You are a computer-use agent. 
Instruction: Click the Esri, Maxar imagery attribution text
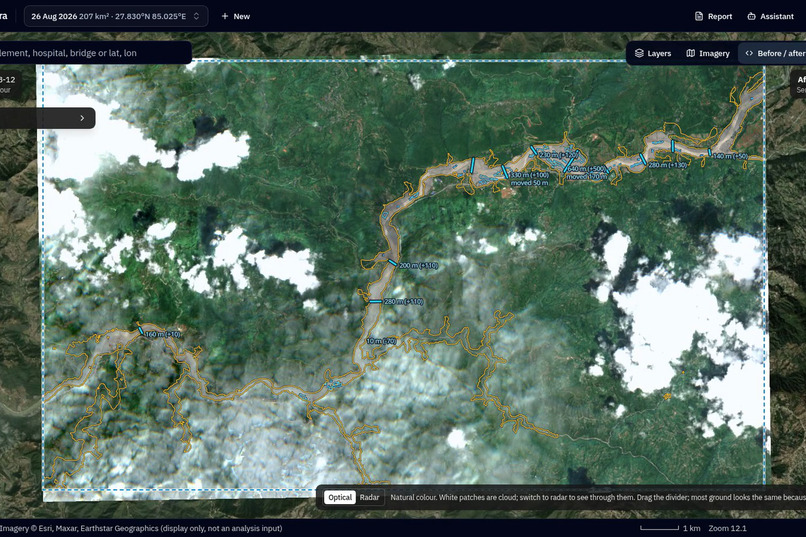[x=141, y=528]
